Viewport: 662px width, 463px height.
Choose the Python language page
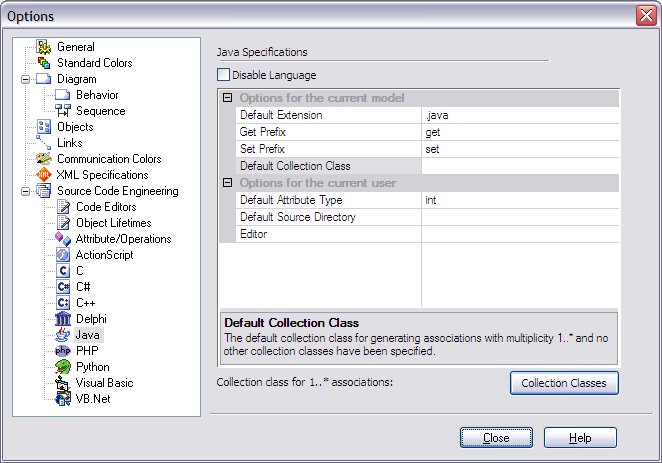pyautogui.click(x=93, y=367)
